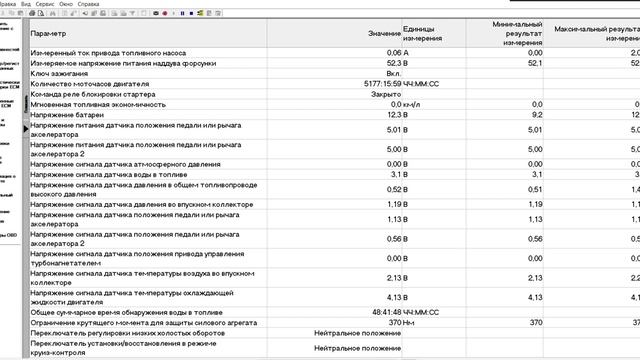The width and height of the screenshot is (640, 360).
Task: Select the Ключ зажигания row
Action: (x=335, y=73)
